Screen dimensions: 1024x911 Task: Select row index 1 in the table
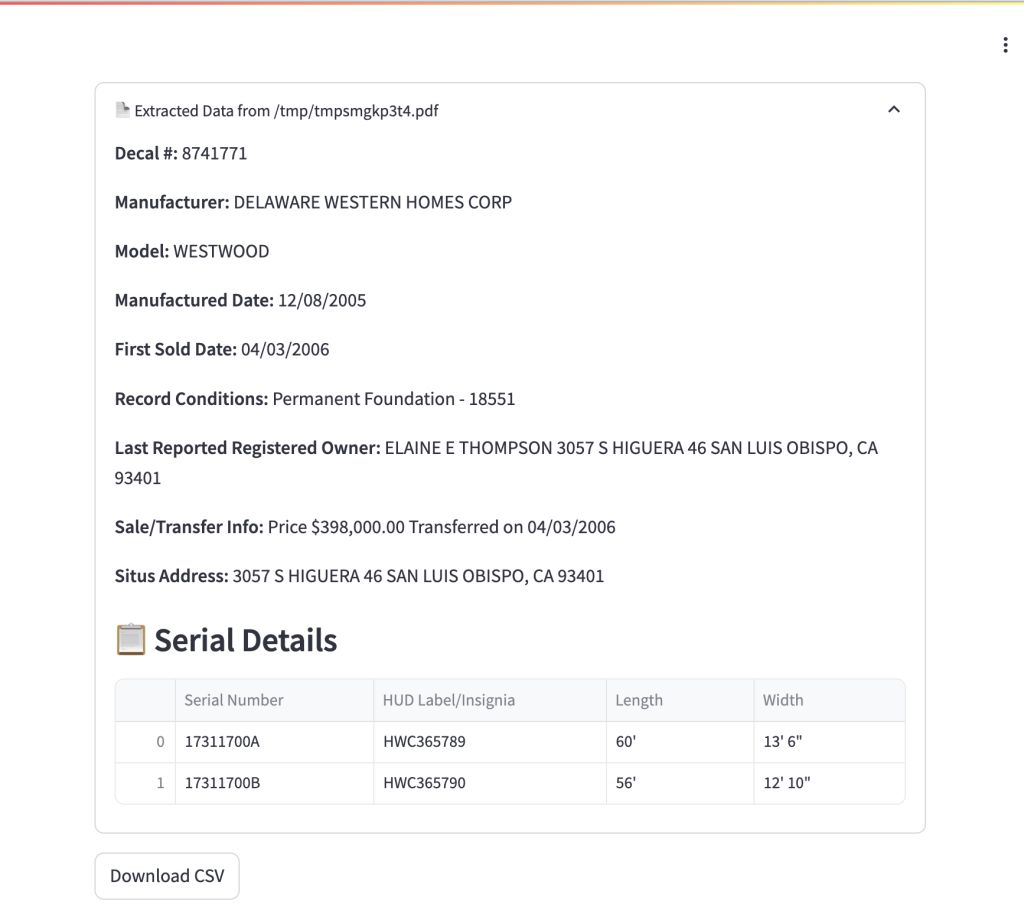point(160,783)
